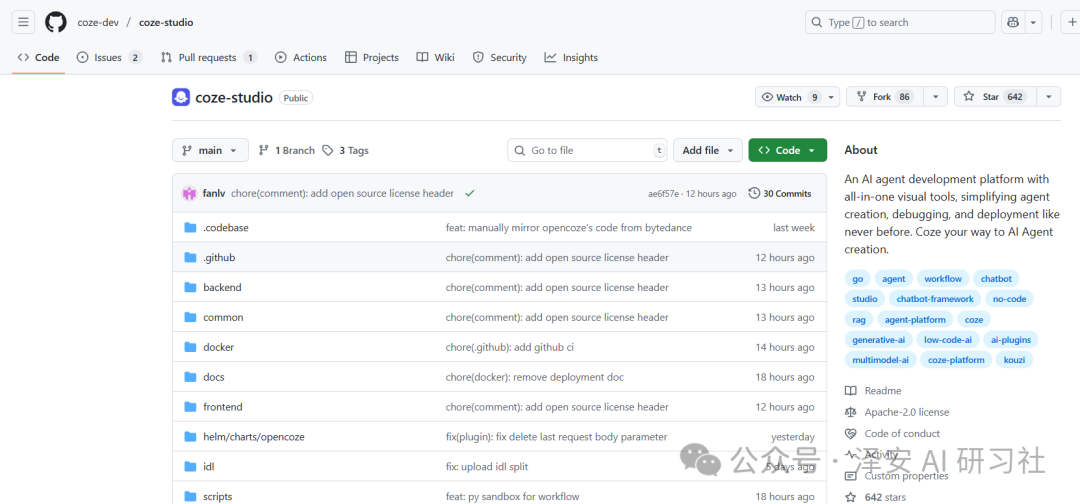This screenshot has width=1080, height=504.
Task: Open the scripts folder
Action: [218, 496]
